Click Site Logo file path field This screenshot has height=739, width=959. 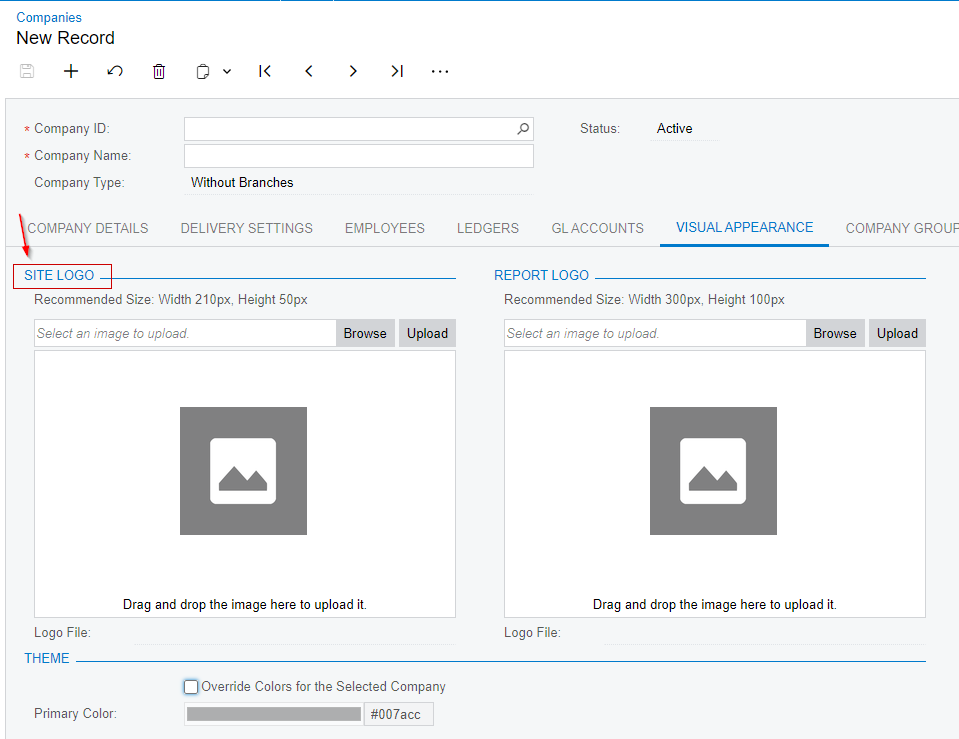point(185,333)
